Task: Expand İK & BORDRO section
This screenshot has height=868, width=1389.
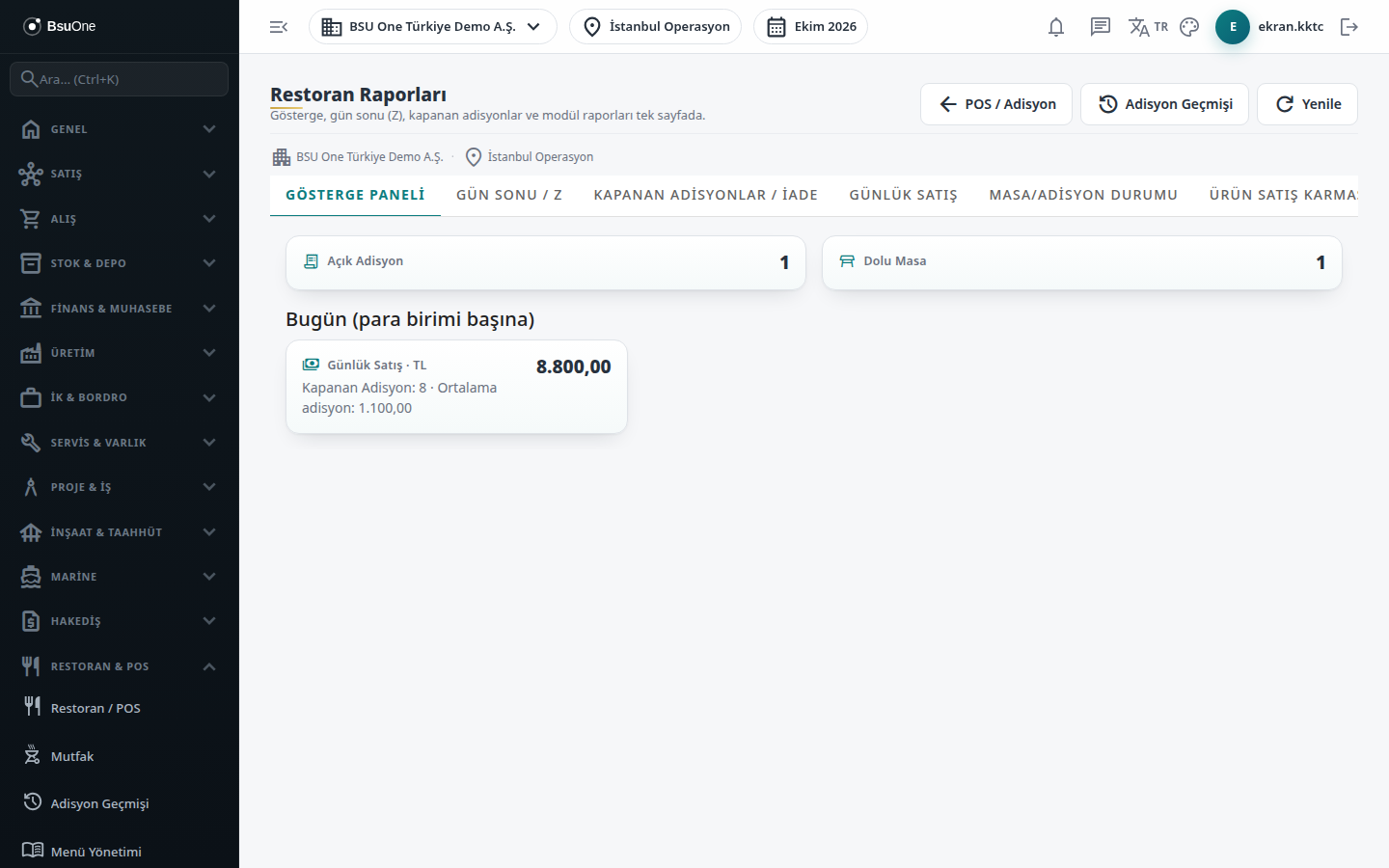Action: coord(120,397)
